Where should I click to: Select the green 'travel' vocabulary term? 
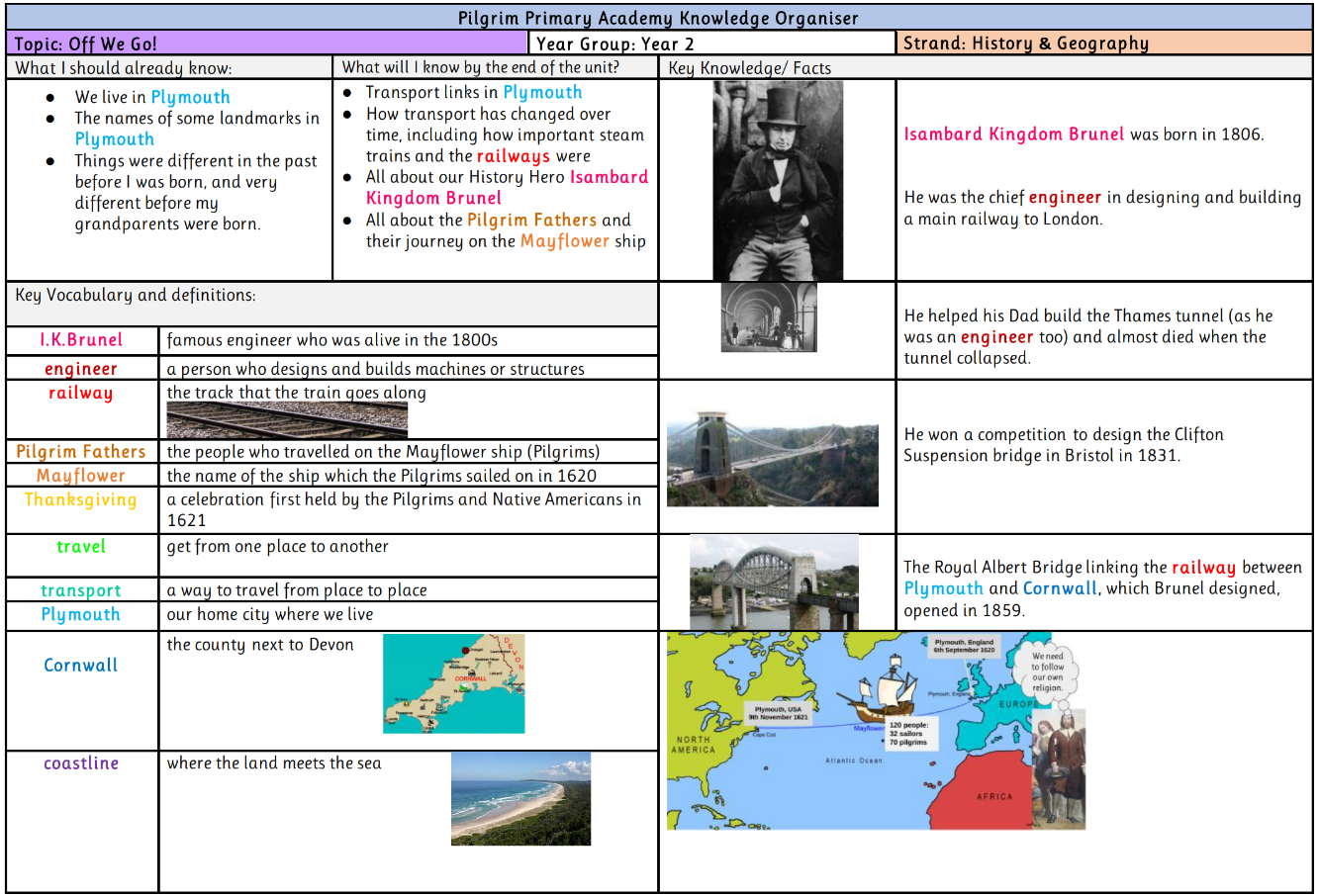tap(81, 547)
